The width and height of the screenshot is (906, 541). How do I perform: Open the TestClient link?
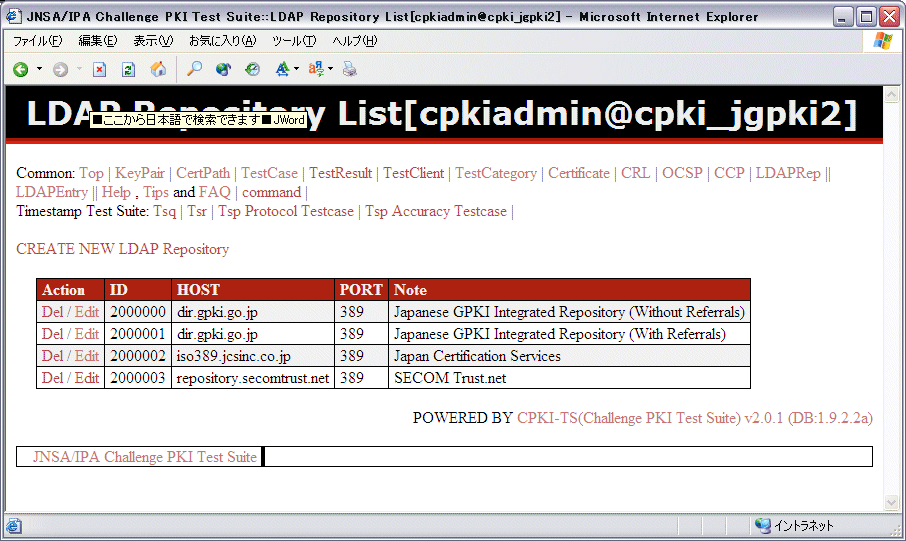tap(414, 173)
